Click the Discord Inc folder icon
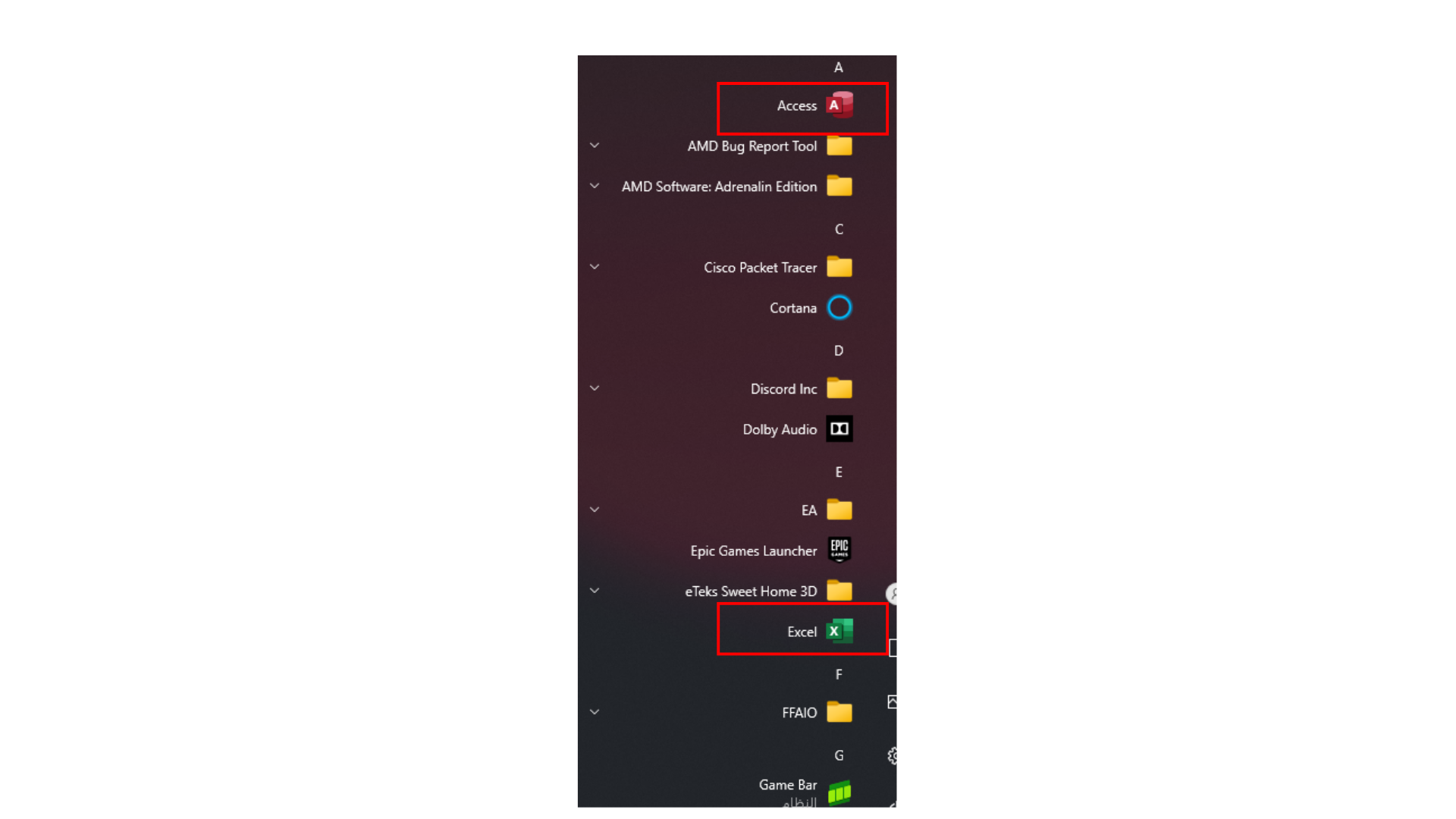 click(839, 388)
